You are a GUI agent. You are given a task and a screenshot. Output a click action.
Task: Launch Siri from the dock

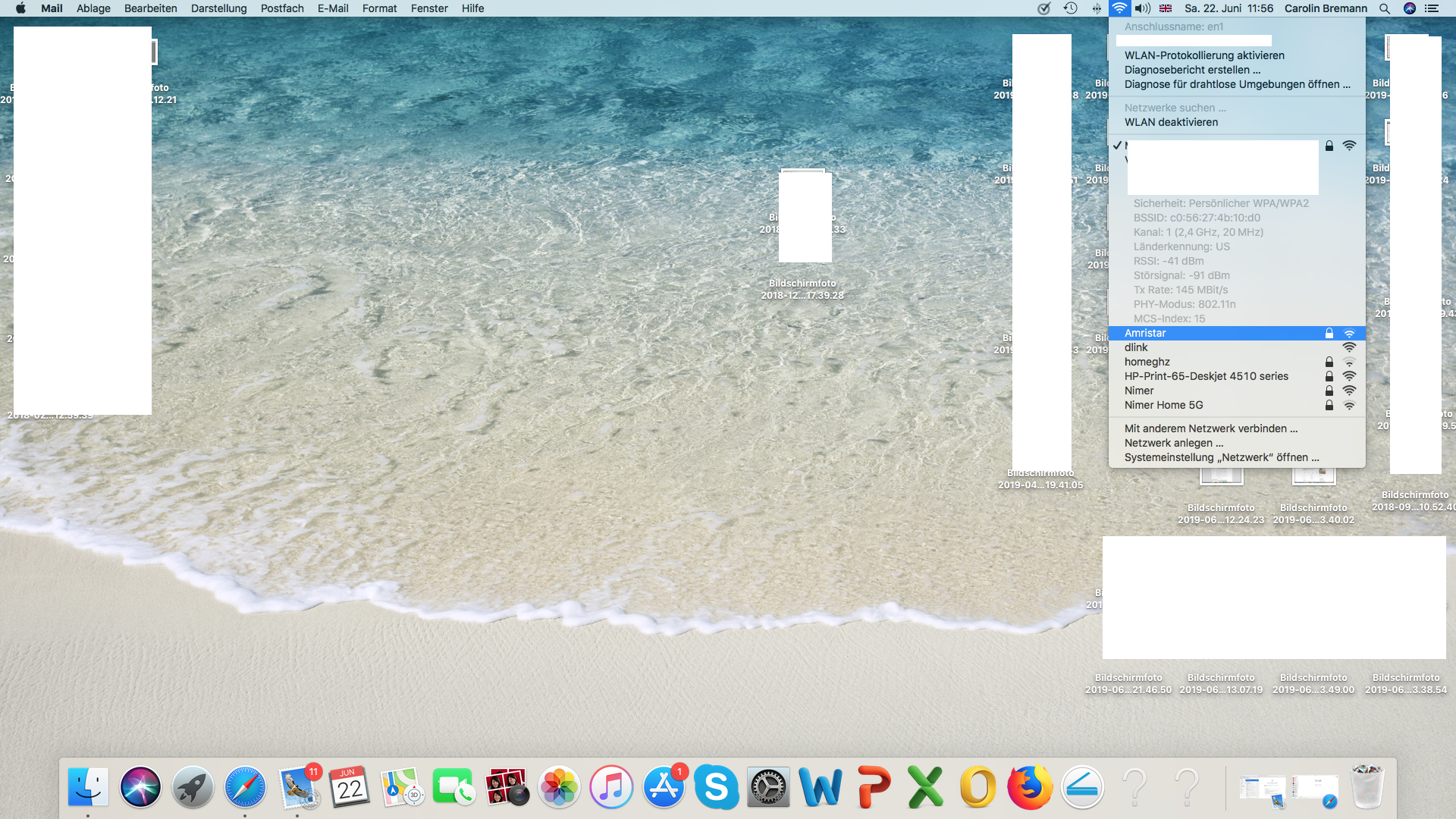[x=140, y=787]
